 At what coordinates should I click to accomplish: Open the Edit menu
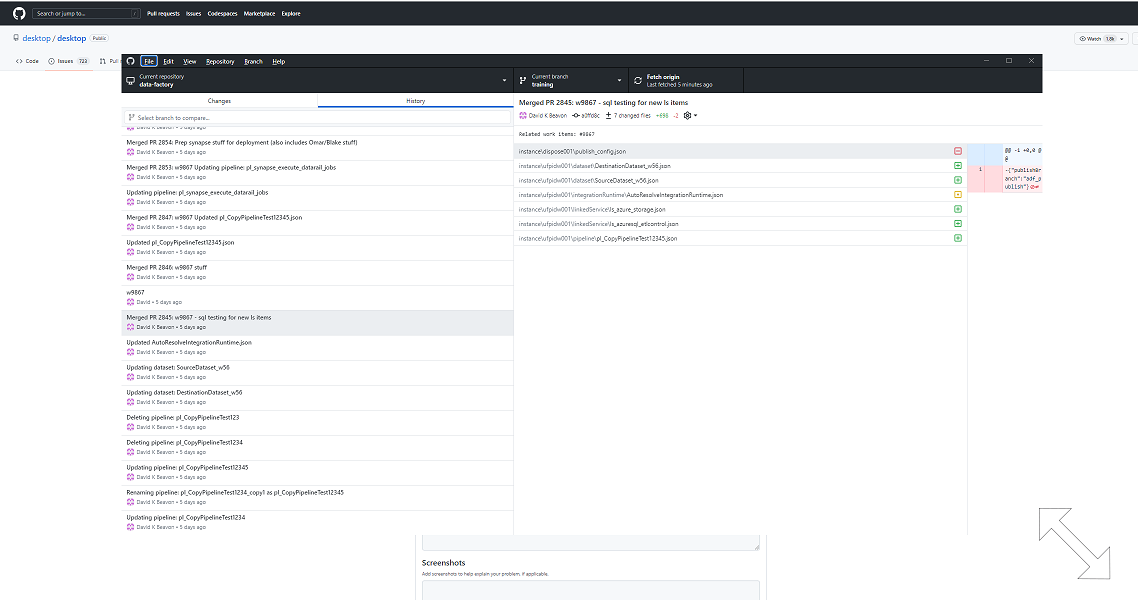tap(168, 61)
